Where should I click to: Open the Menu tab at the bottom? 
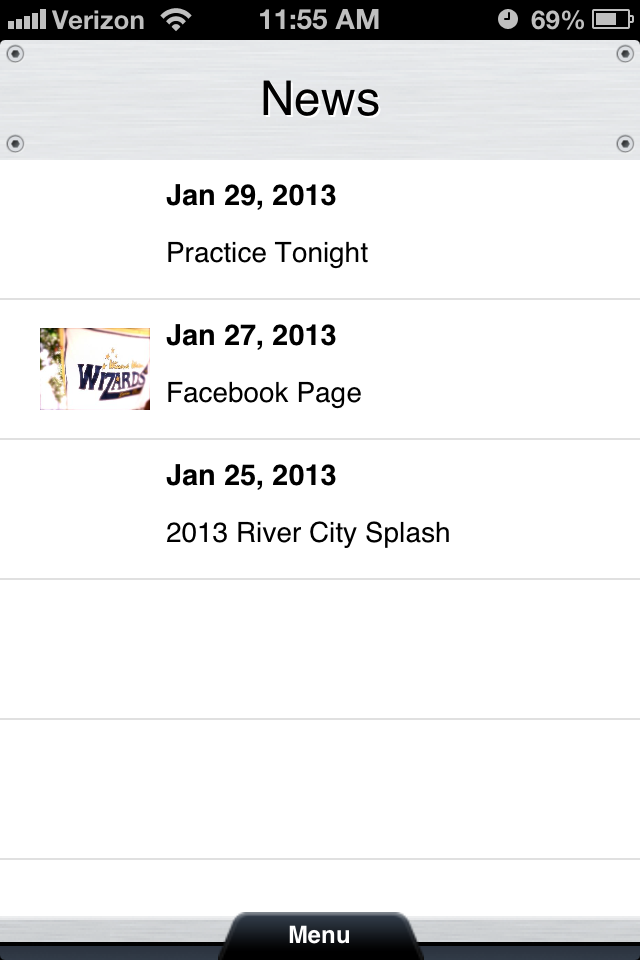click(319, 935)
